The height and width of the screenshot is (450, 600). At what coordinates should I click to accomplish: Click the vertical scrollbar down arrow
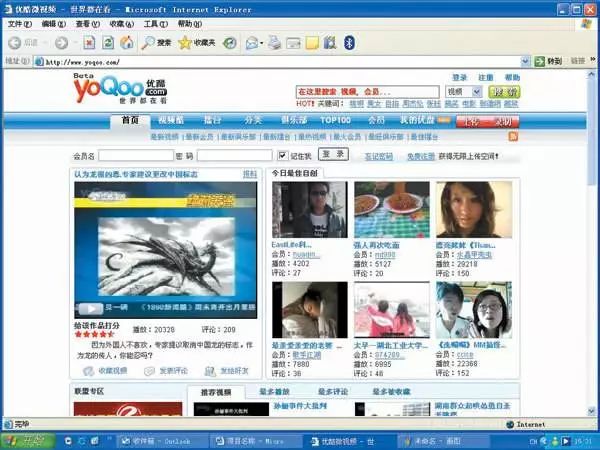pos(592,411)
